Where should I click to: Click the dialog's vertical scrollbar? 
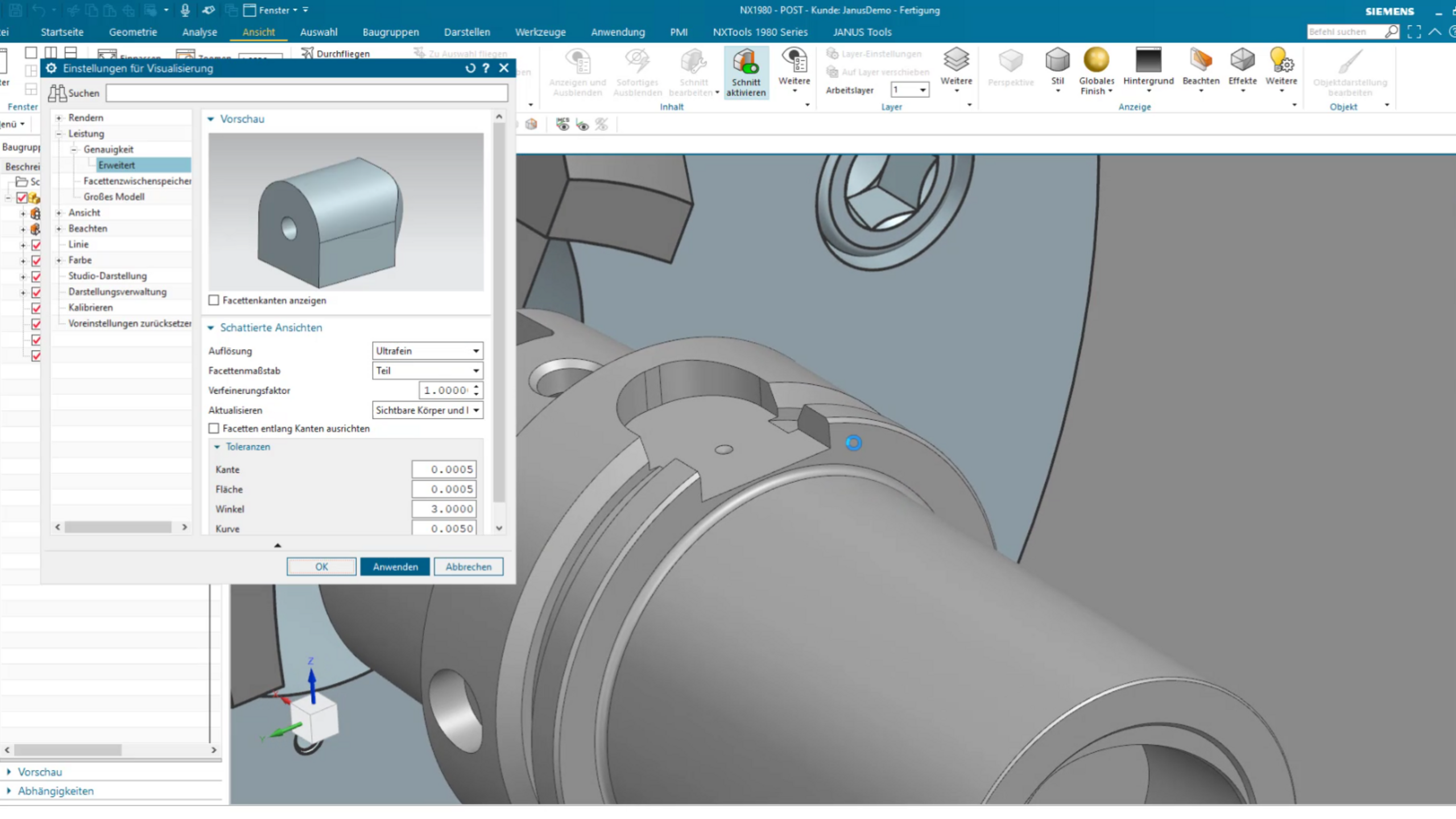click(499, 313)
